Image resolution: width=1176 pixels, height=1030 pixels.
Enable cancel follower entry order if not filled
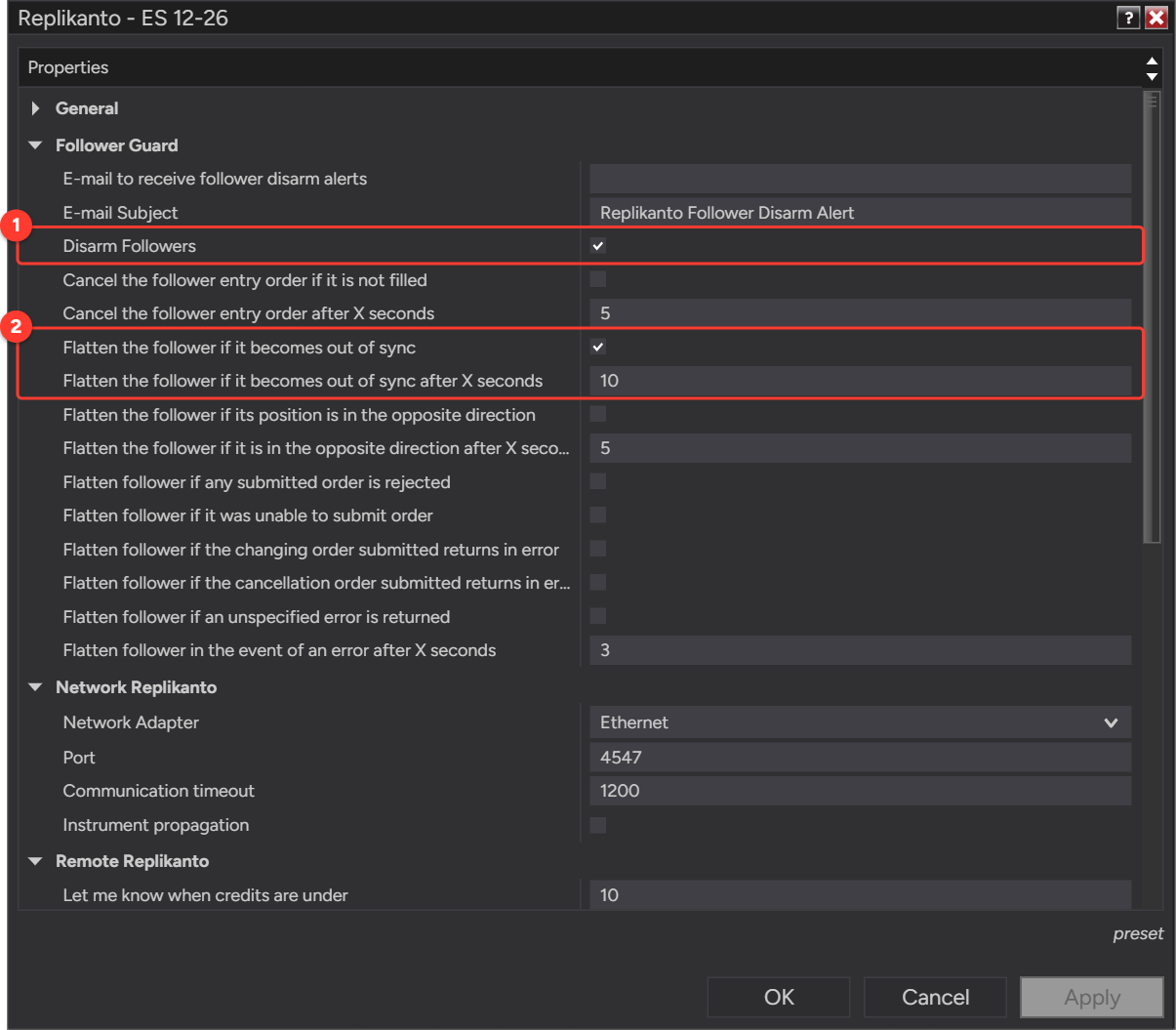pos(598,279)
